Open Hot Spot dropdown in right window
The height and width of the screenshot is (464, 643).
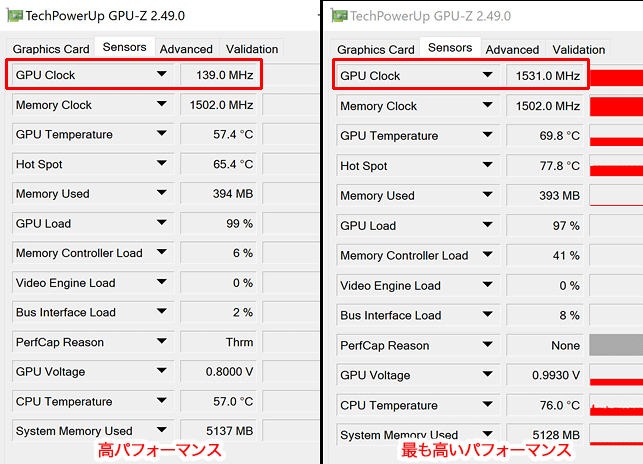[x=488, y=165]
